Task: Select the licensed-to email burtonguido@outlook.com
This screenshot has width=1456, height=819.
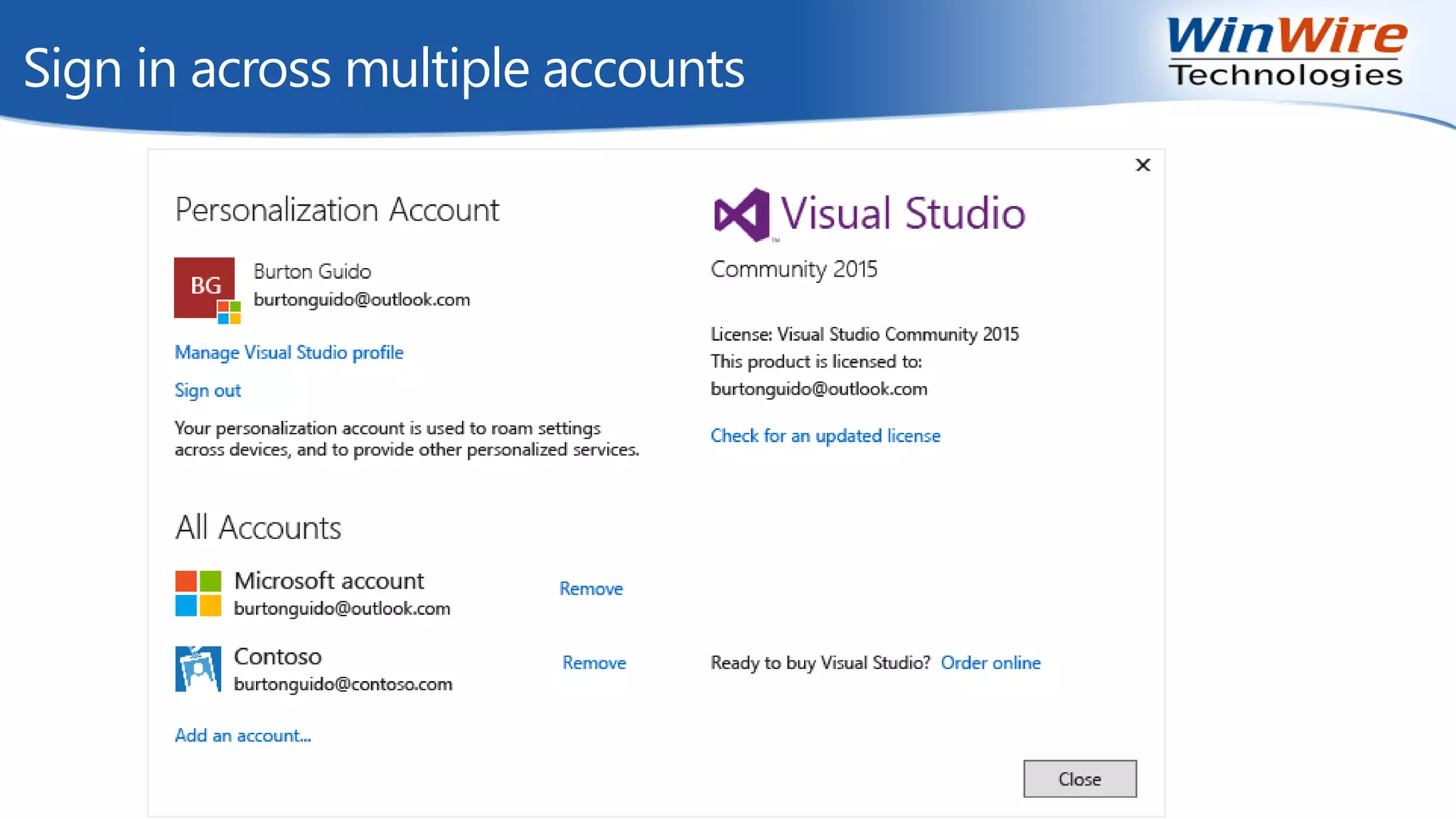Action: [x=819, y=389]
